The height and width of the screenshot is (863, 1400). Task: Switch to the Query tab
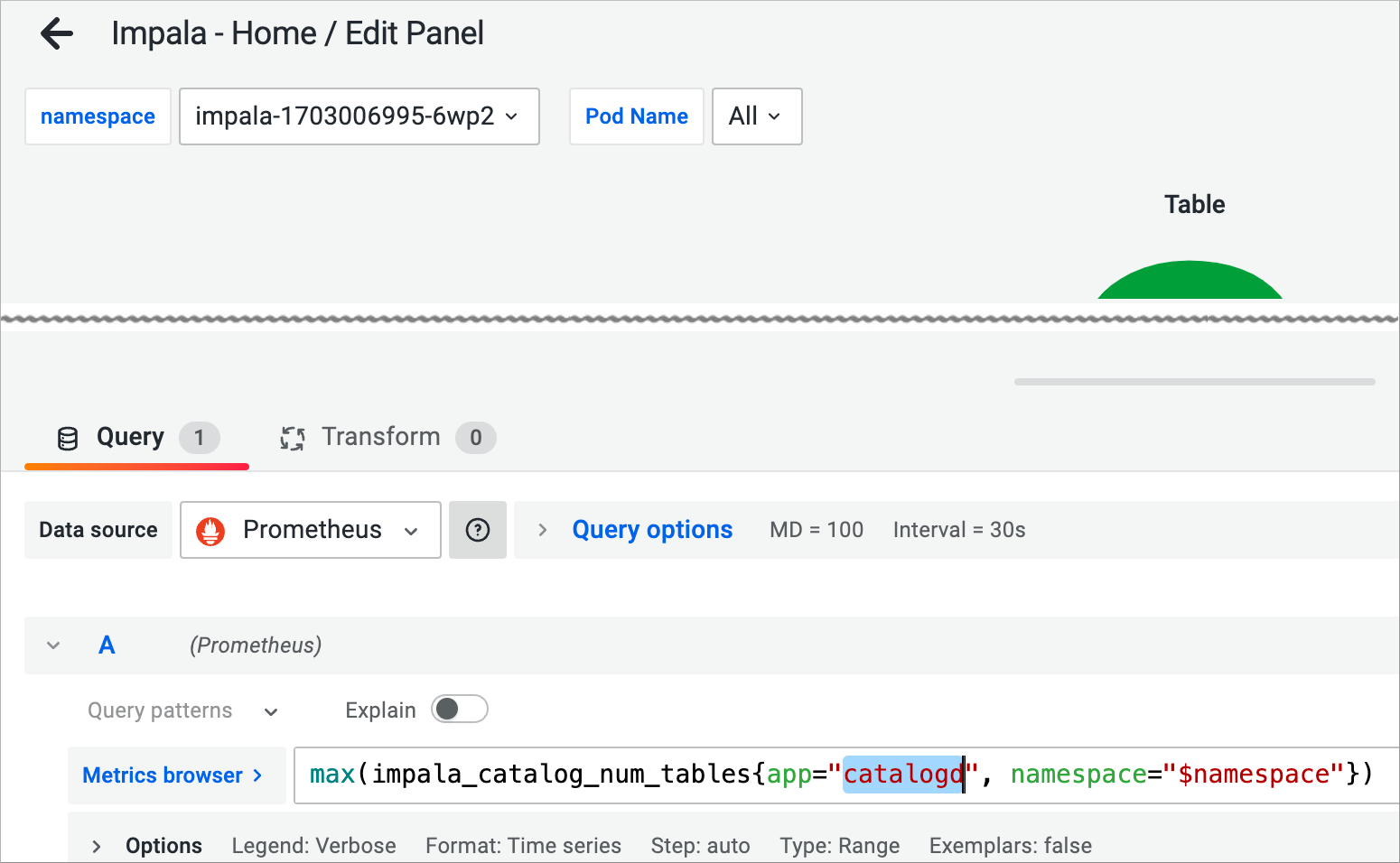[131, 438]
